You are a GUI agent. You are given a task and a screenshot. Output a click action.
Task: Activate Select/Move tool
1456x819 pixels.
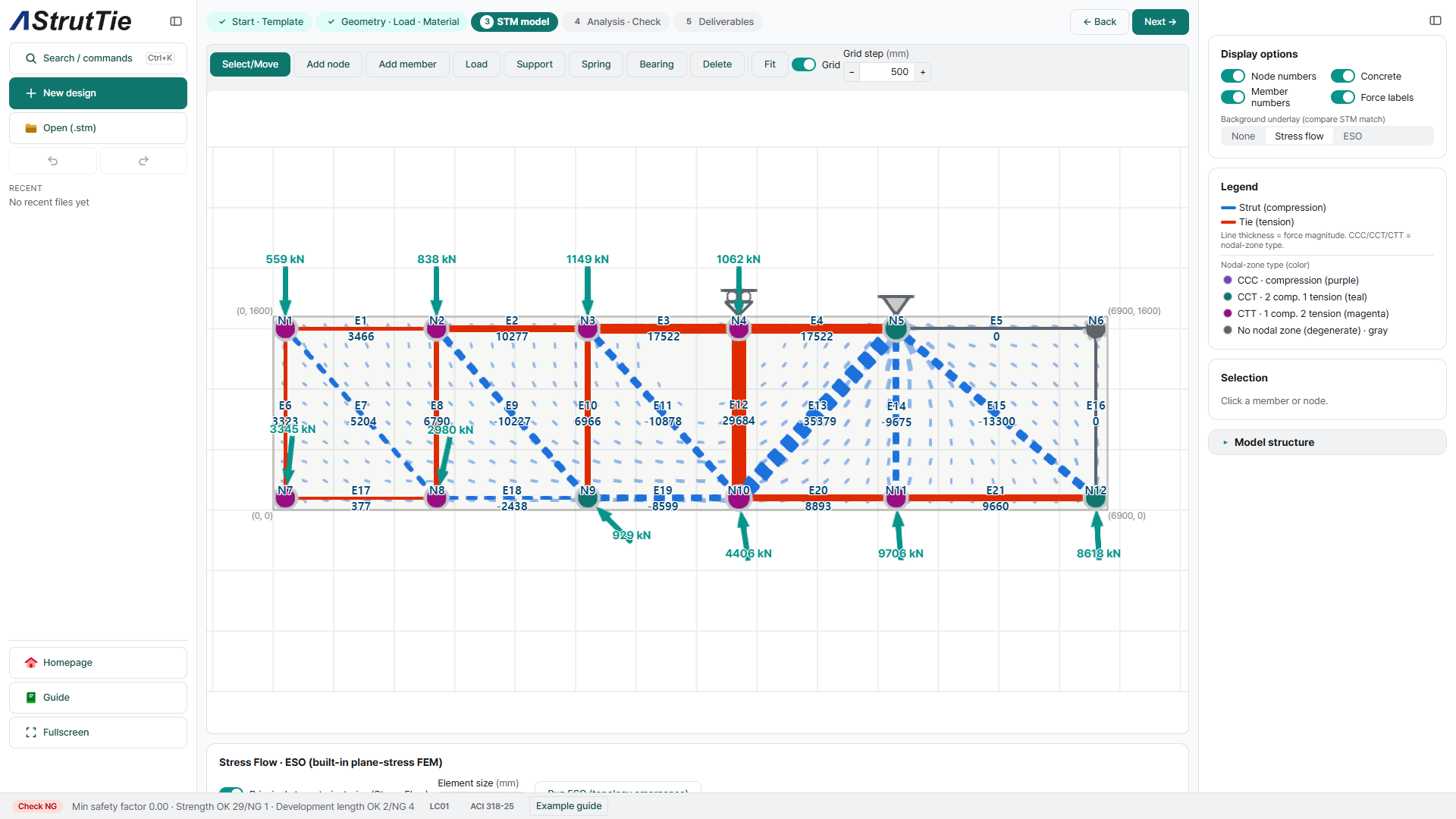click(250, 64)
